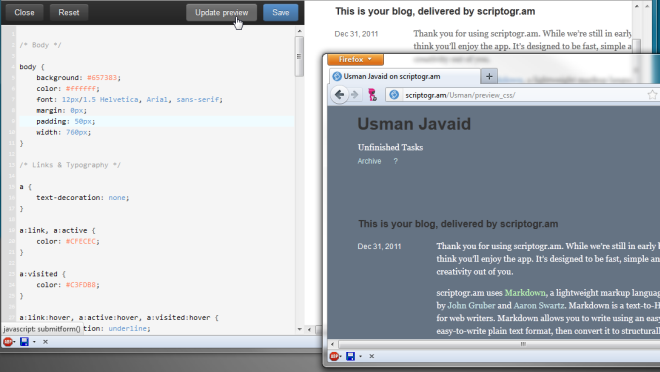This screenshot has height=372, width=660.
Task: Close the add-on bar in editor window
Action: point(45,342)
